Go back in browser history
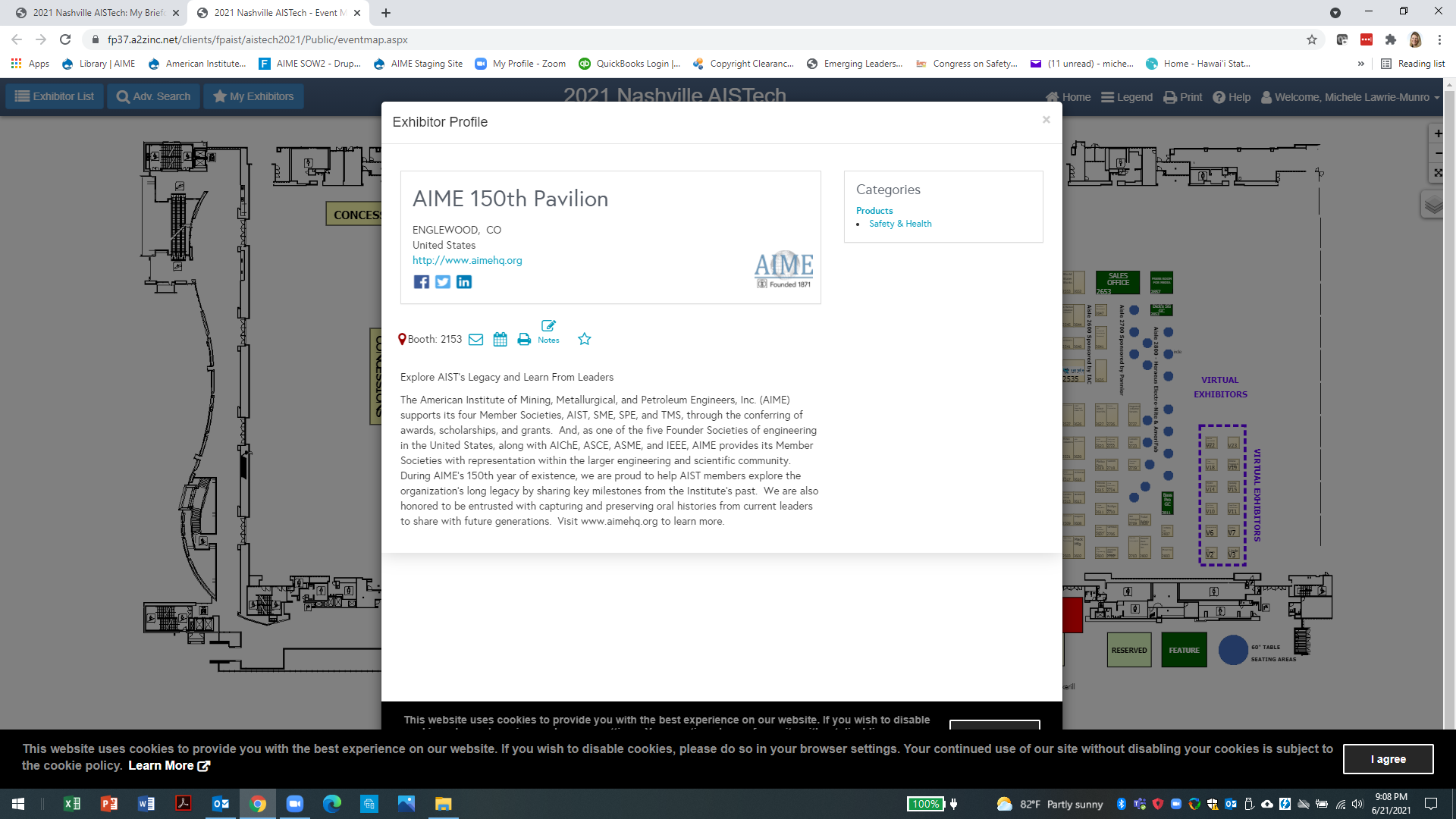 pos(17,39)
